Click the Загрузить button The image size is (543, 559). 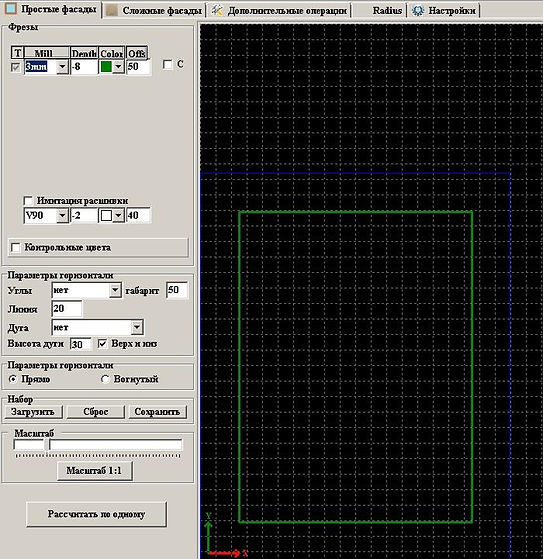[33, 412]
